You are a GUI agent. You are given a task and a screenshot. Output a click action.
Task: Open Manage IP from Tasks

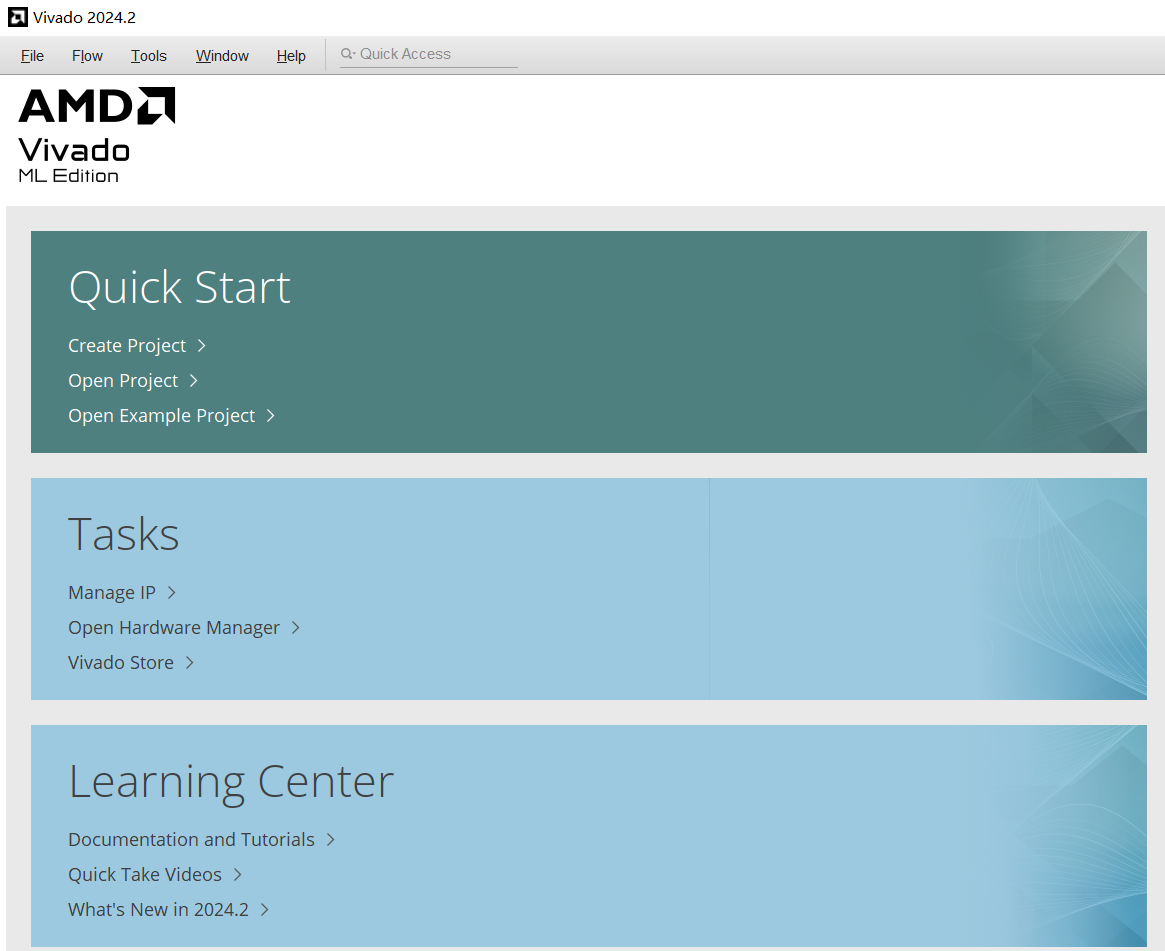(x=111, y=592)
